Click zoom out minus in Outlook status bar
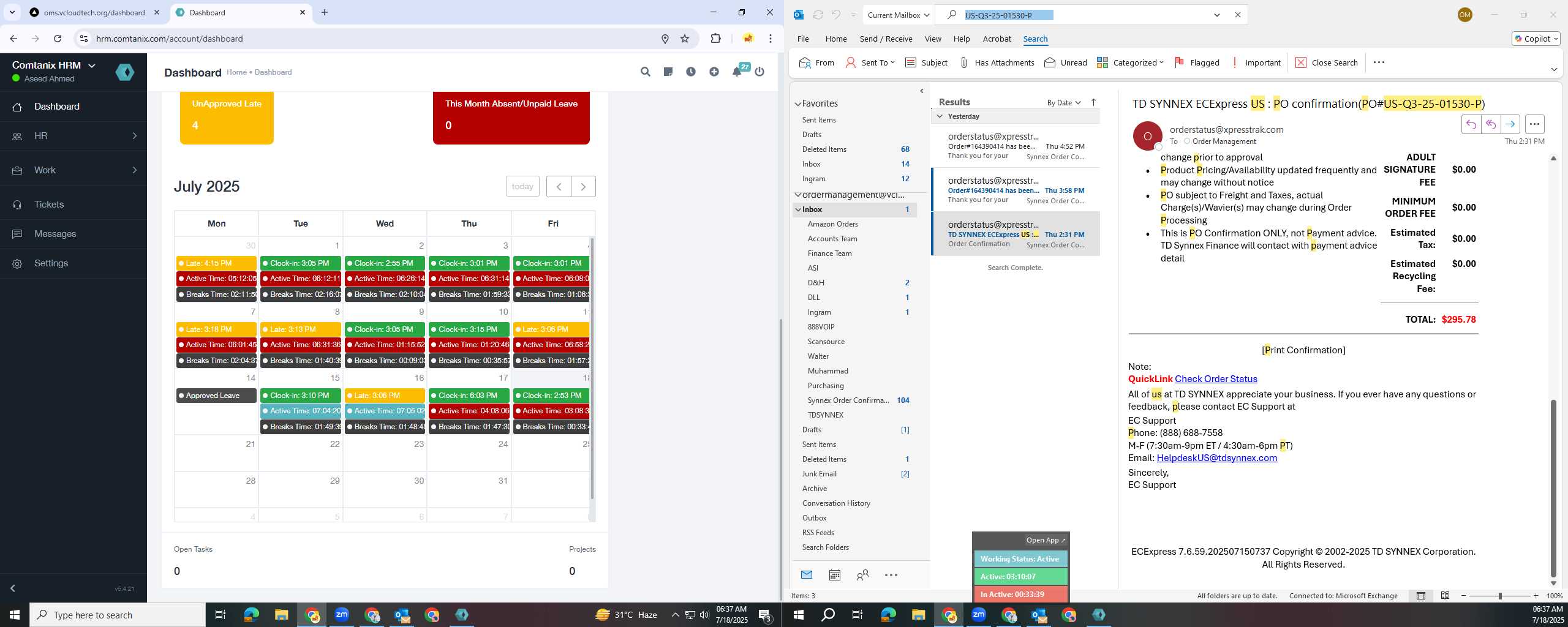 point(1464,596)
